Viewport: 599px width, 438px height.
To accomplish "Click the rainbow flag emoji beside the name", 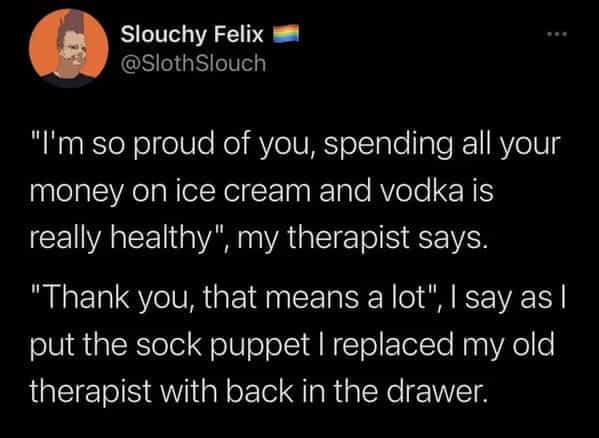I will pos(285,34).
